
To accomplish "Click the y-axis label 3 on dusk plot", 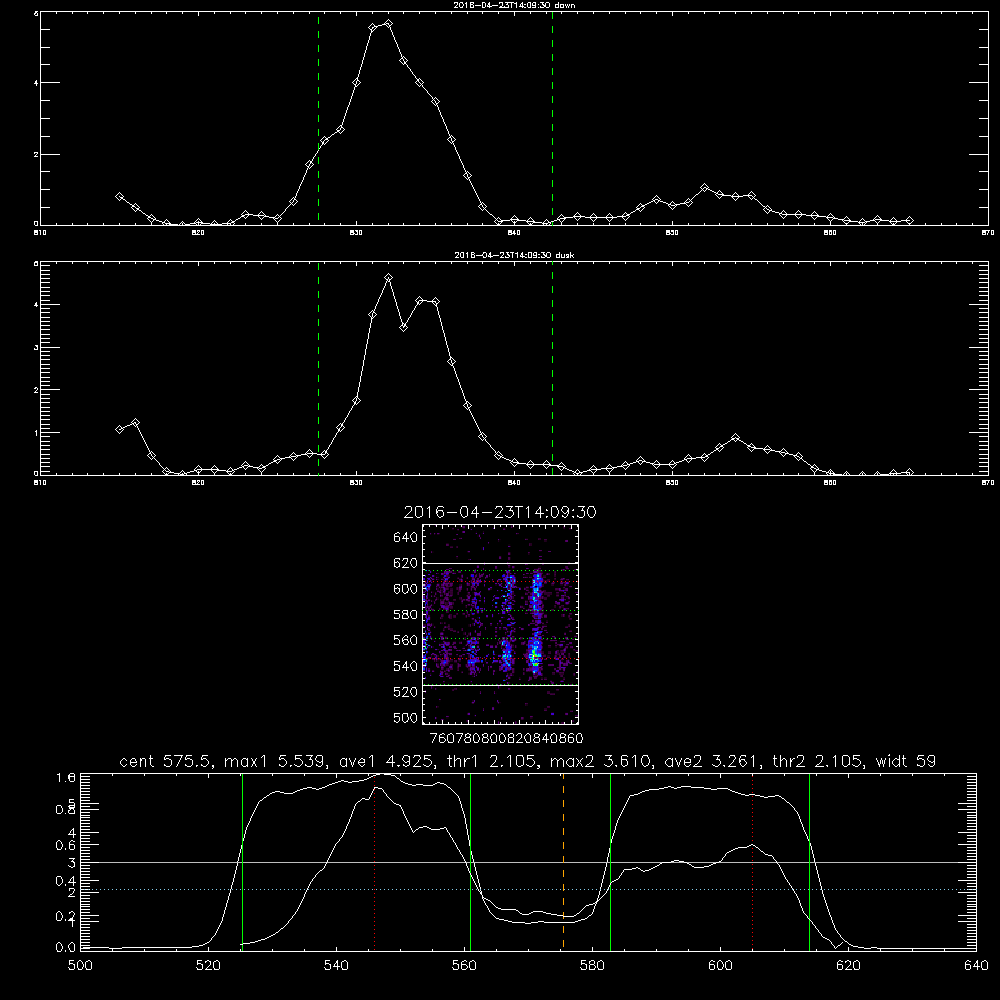I will tap(36, 348).
